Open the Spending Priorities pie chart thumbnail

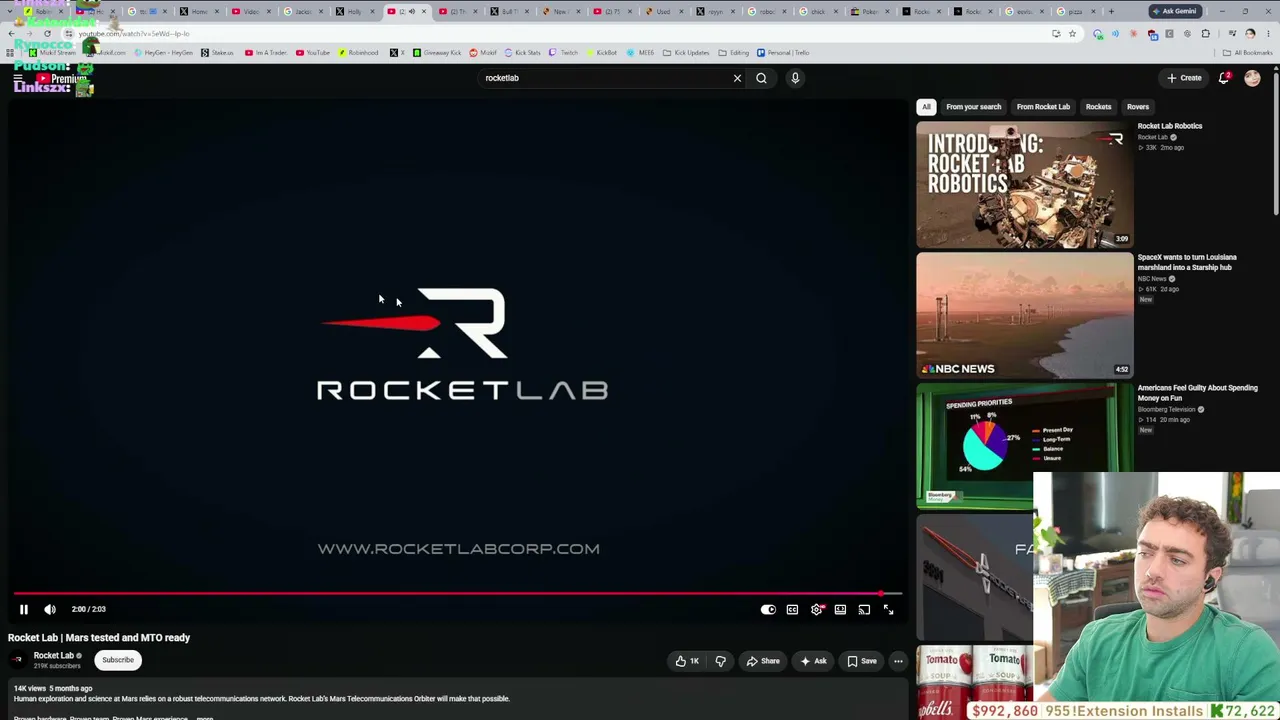[1025, 446]
